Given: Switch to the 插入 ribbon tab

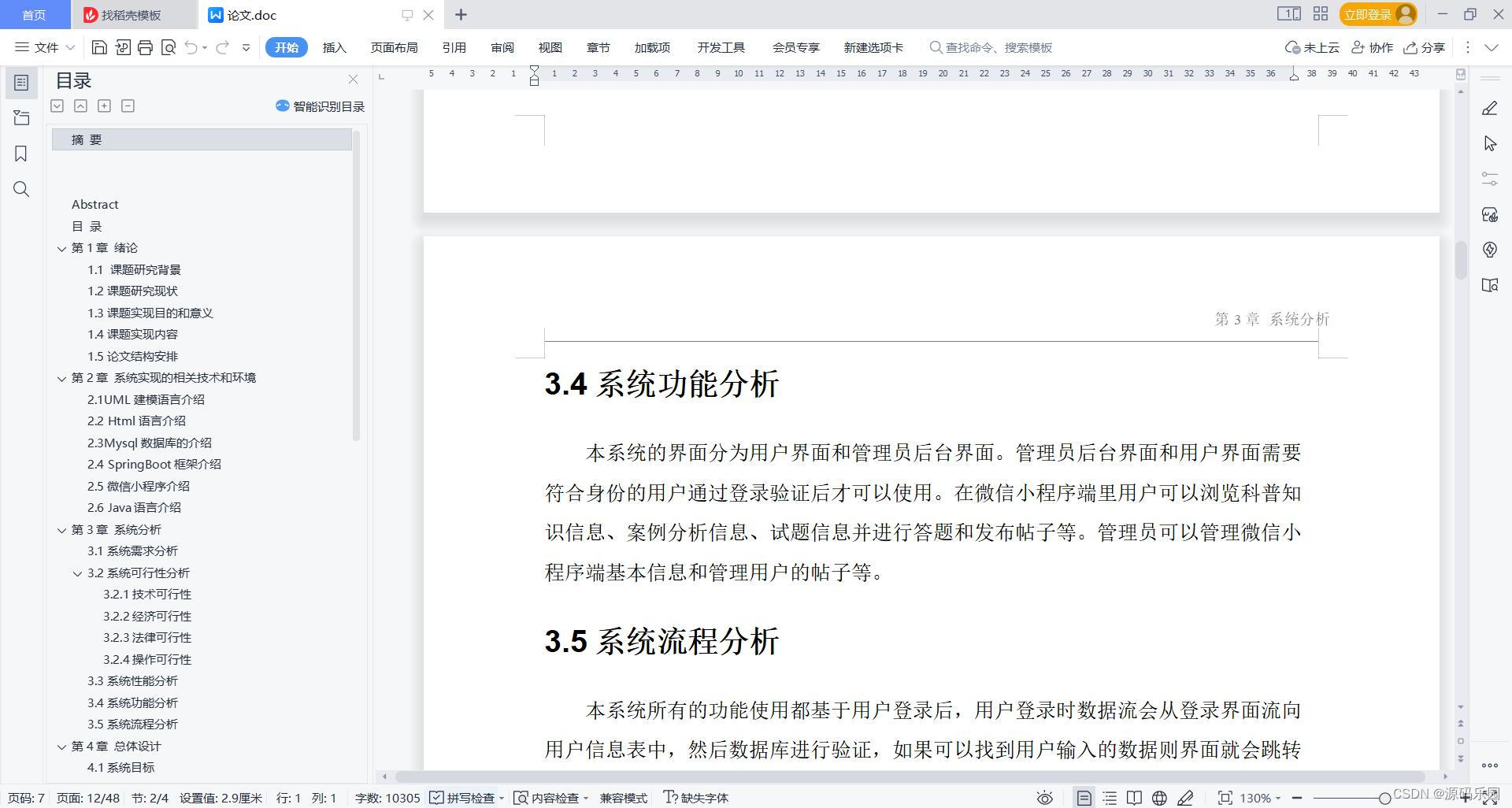Looking at the screenshot, I should click(334, 47).
